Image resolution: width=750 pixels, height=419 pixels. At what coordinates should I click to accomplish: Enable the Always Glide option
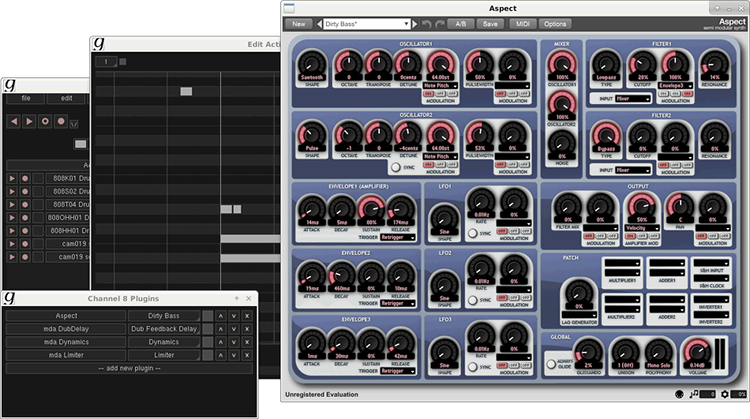pyautogui.click(x=551, y=364)
